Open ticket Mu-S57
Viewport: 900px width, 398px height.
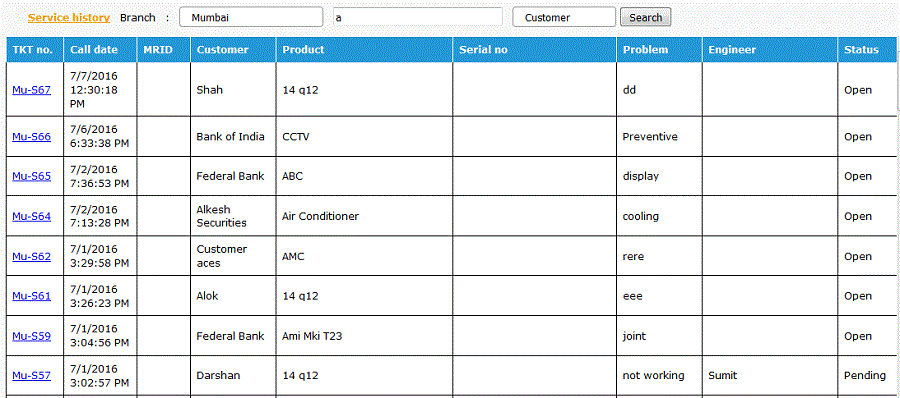[32, 376]
